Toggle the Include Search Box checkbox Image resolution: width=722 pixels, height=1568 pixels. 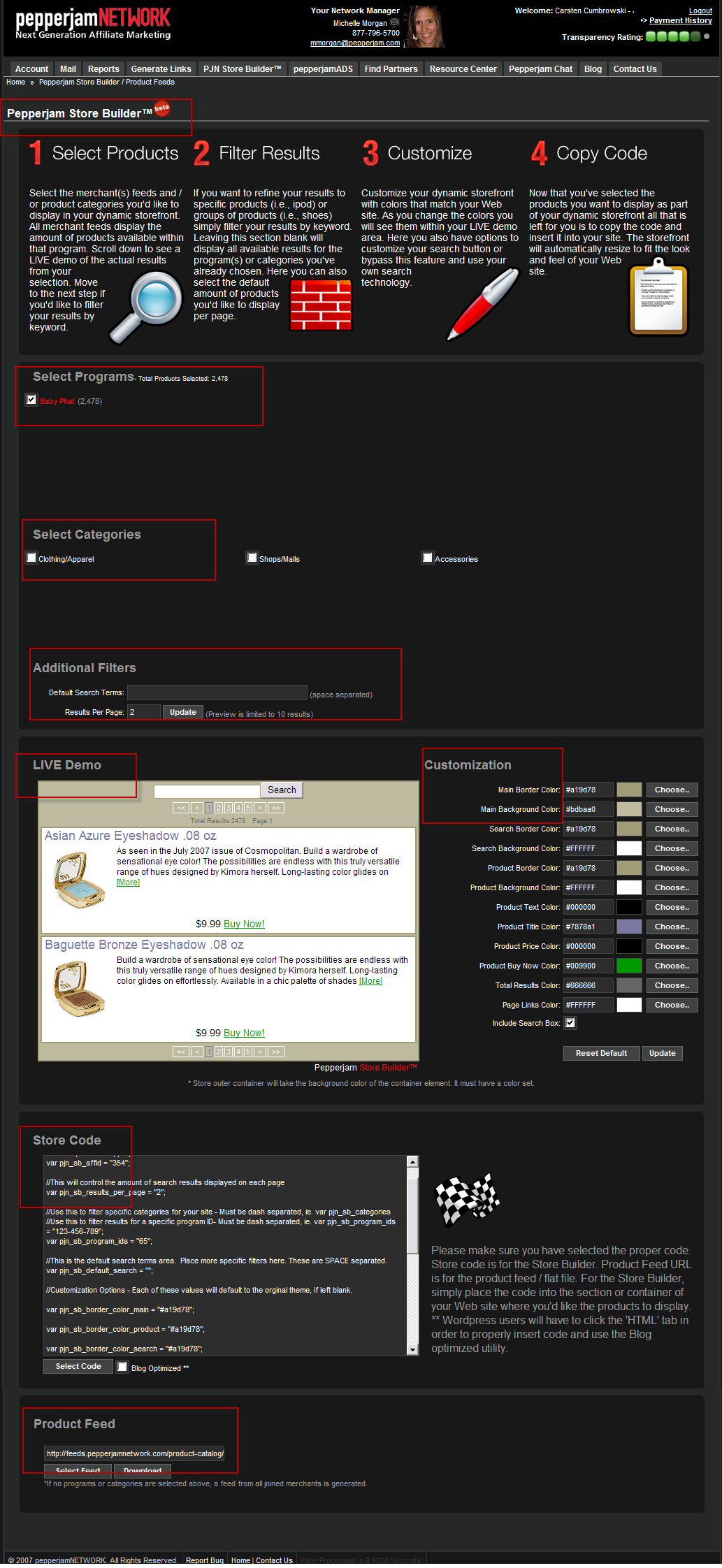(570, 1023)
